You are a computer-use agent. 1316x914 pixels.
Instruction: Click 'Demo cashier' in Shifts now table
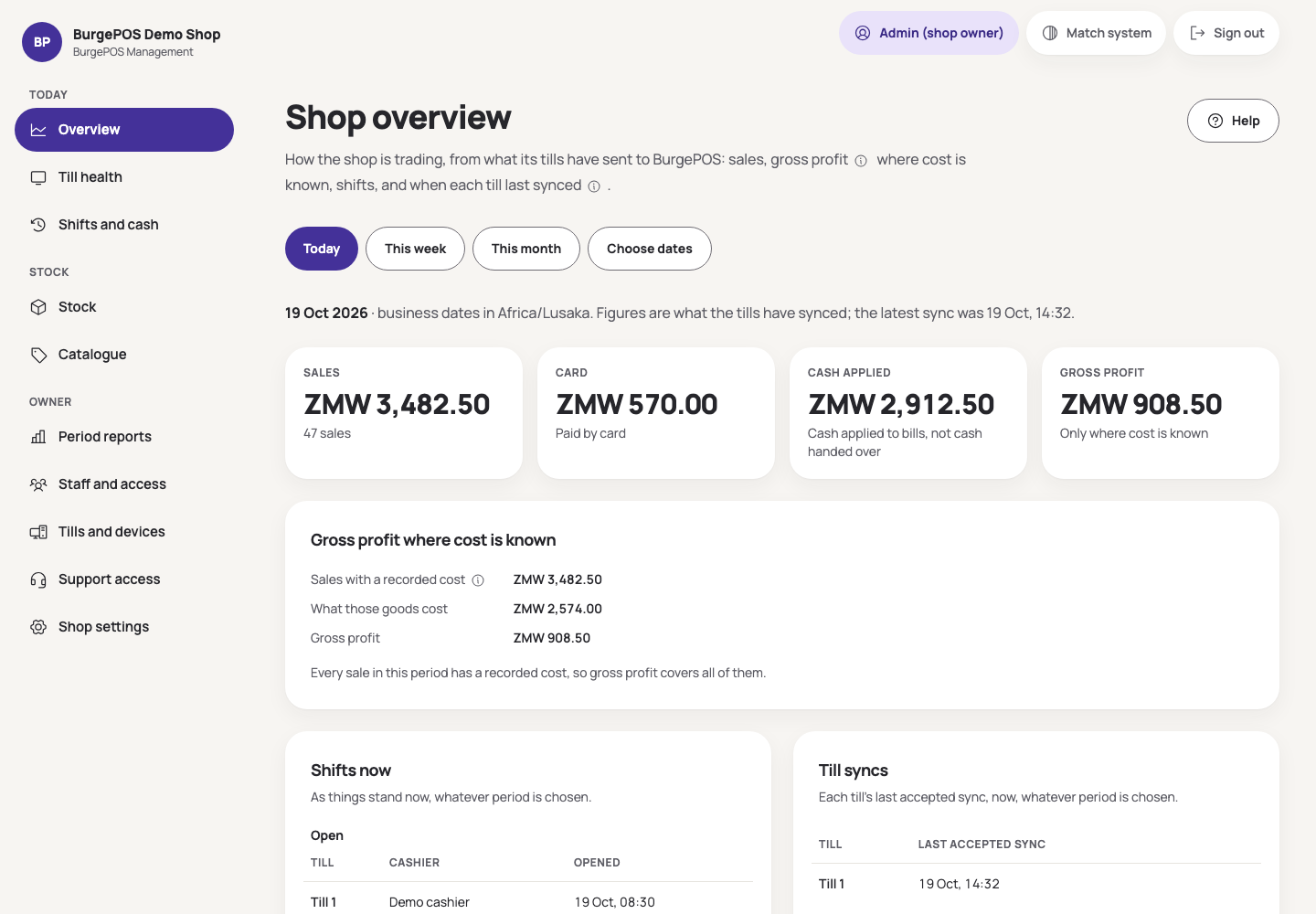tap(430, 902)
